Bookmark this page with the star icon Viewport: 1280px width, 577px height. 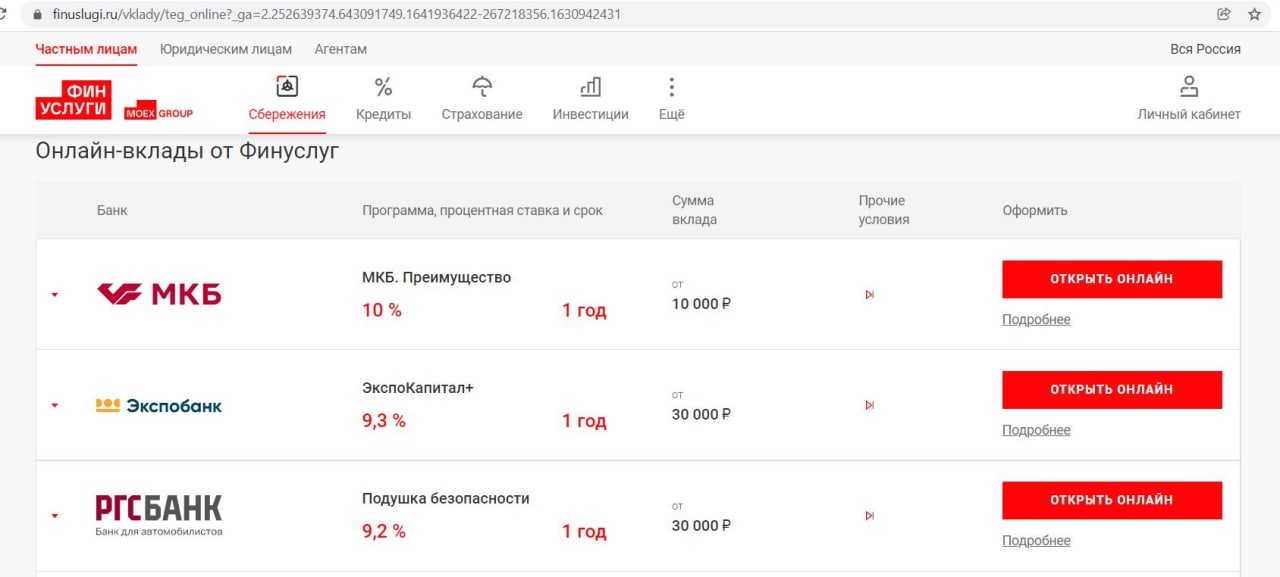[1254, 14]
